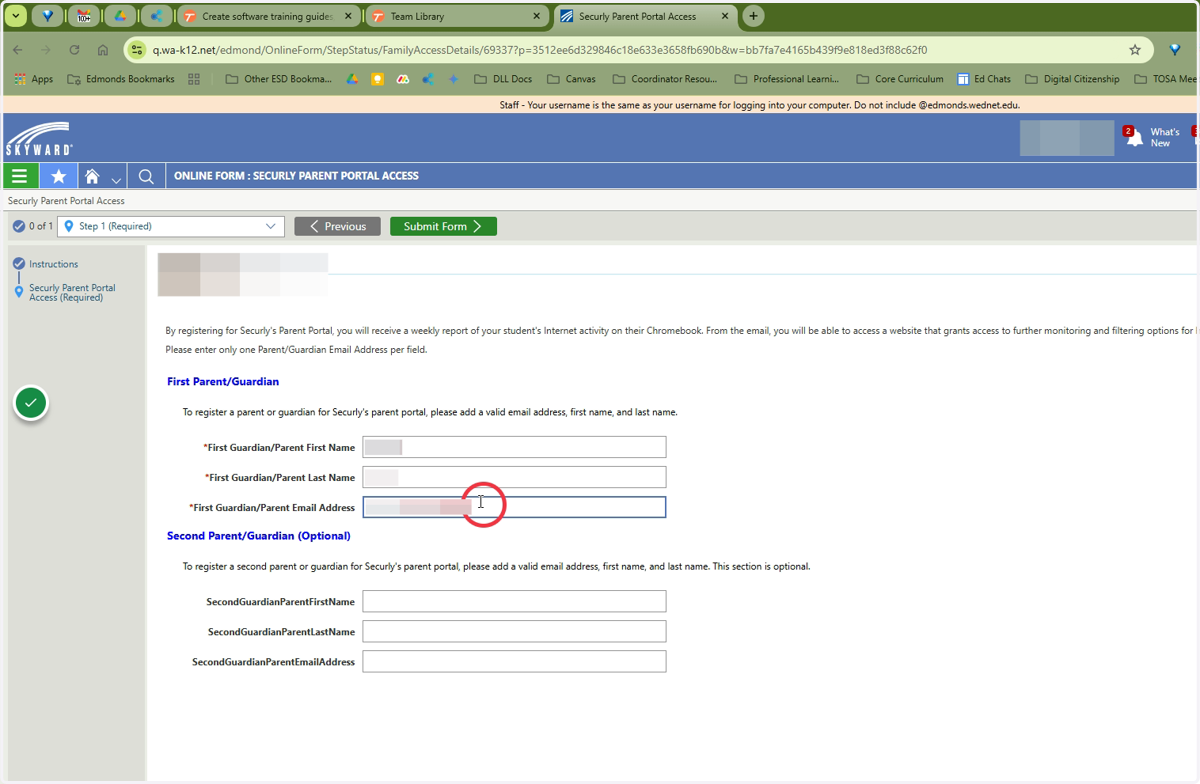Open the Other ESD Bookmarks folder
The width and height of the screenshot is (1200, 784).
pos(278,79)
